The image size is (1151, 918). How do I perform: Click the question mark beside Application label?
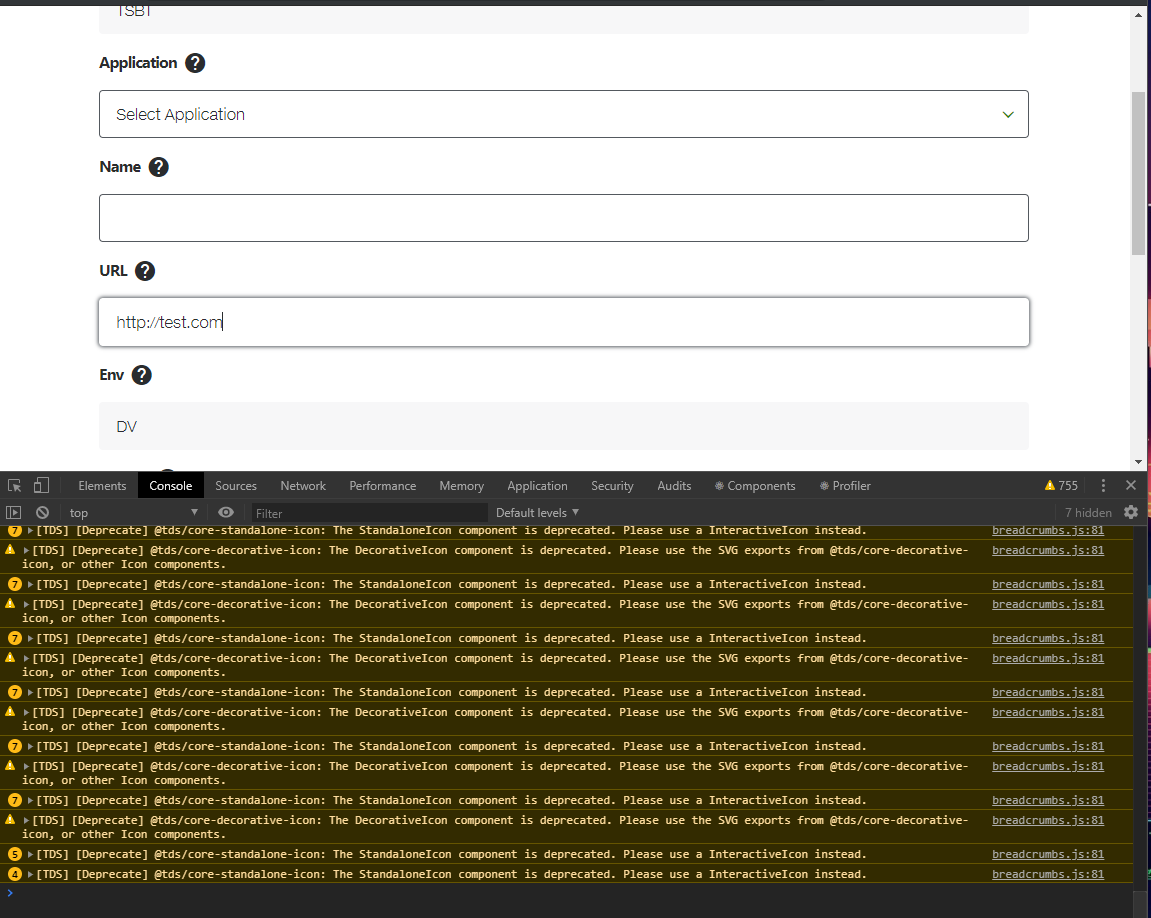point(195,62)
